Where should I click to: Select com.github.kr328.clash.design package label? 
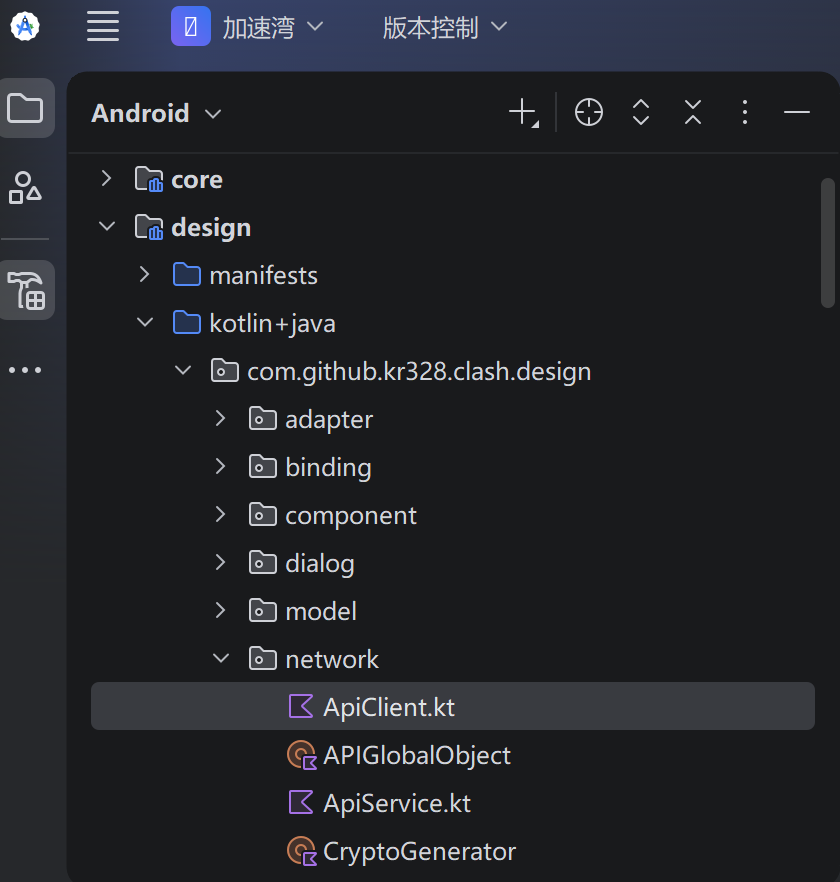[419, 372]
